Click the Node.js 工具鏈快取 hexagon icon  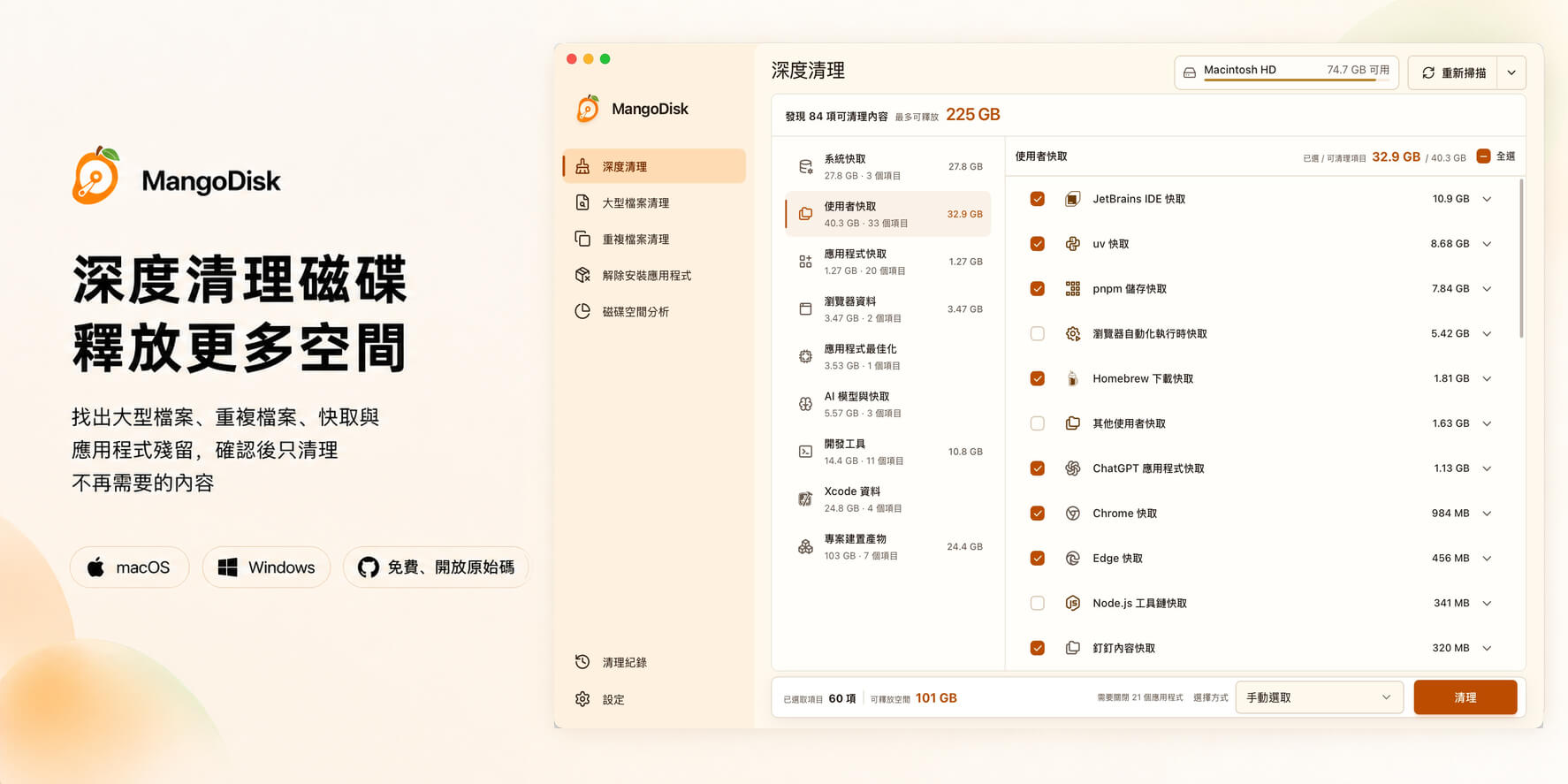tap(1072, 603)
